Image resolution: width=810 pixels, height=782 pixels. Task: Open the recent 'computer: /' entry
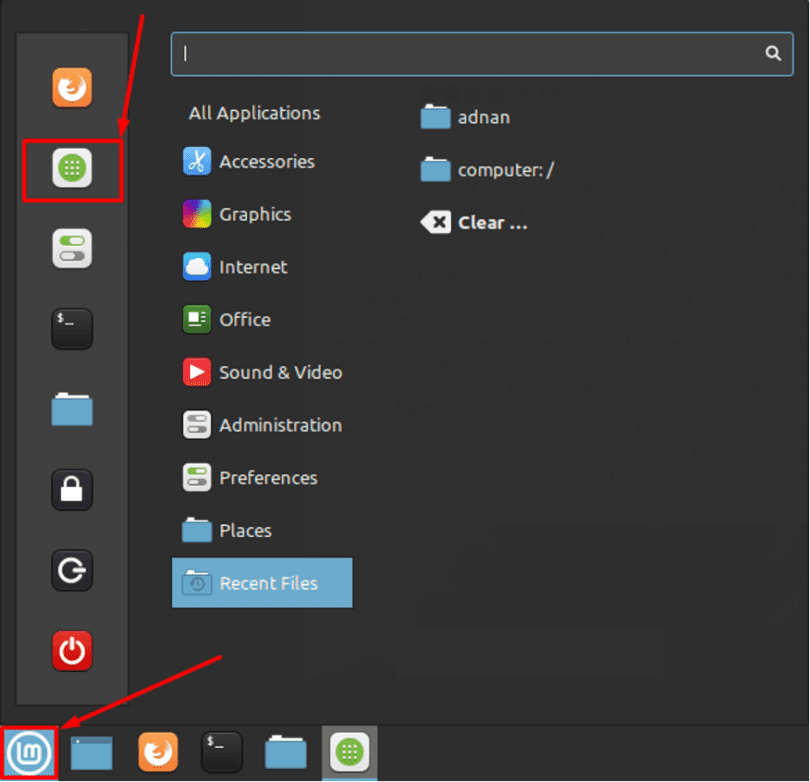point(487,170)
